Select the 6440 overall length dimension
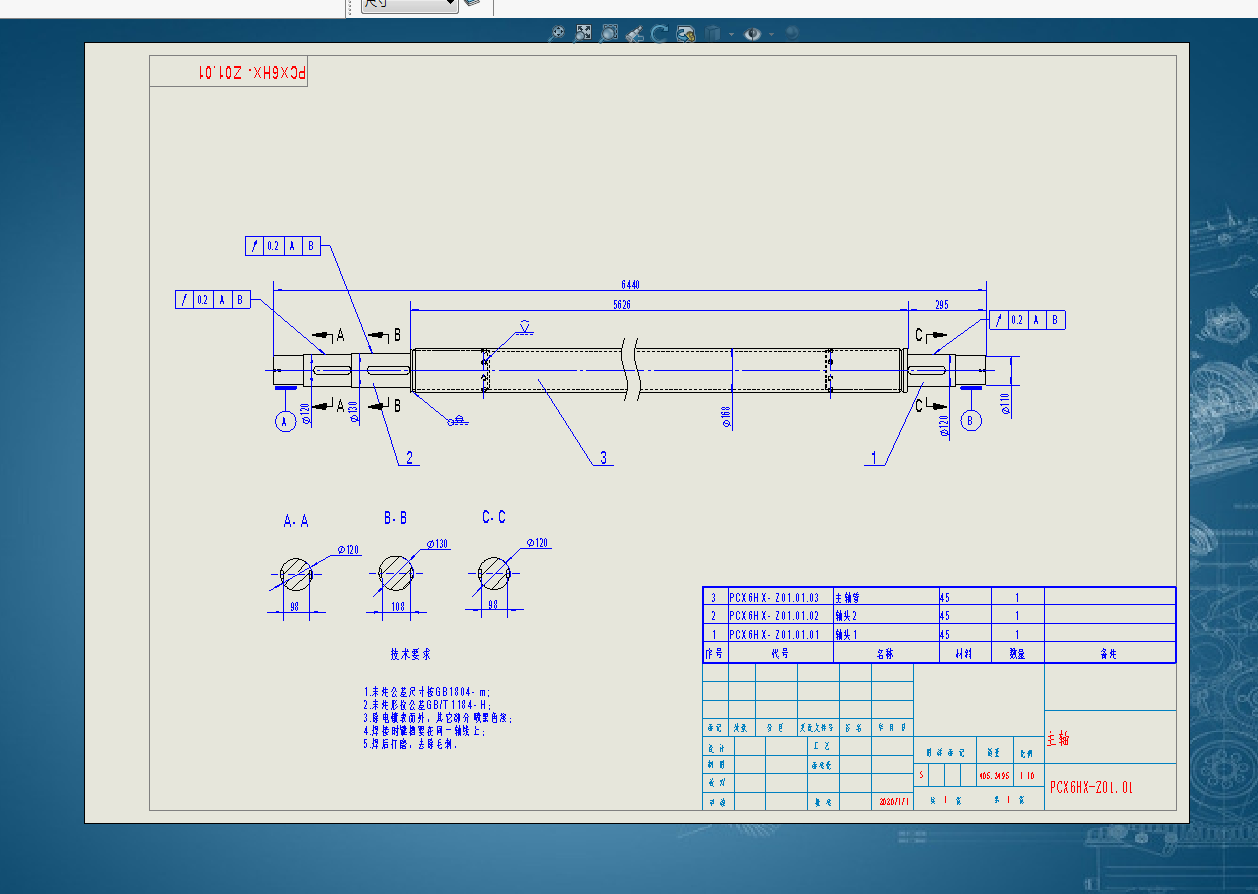Screen dimensions: 1258x894 click(x=630, y=285)
